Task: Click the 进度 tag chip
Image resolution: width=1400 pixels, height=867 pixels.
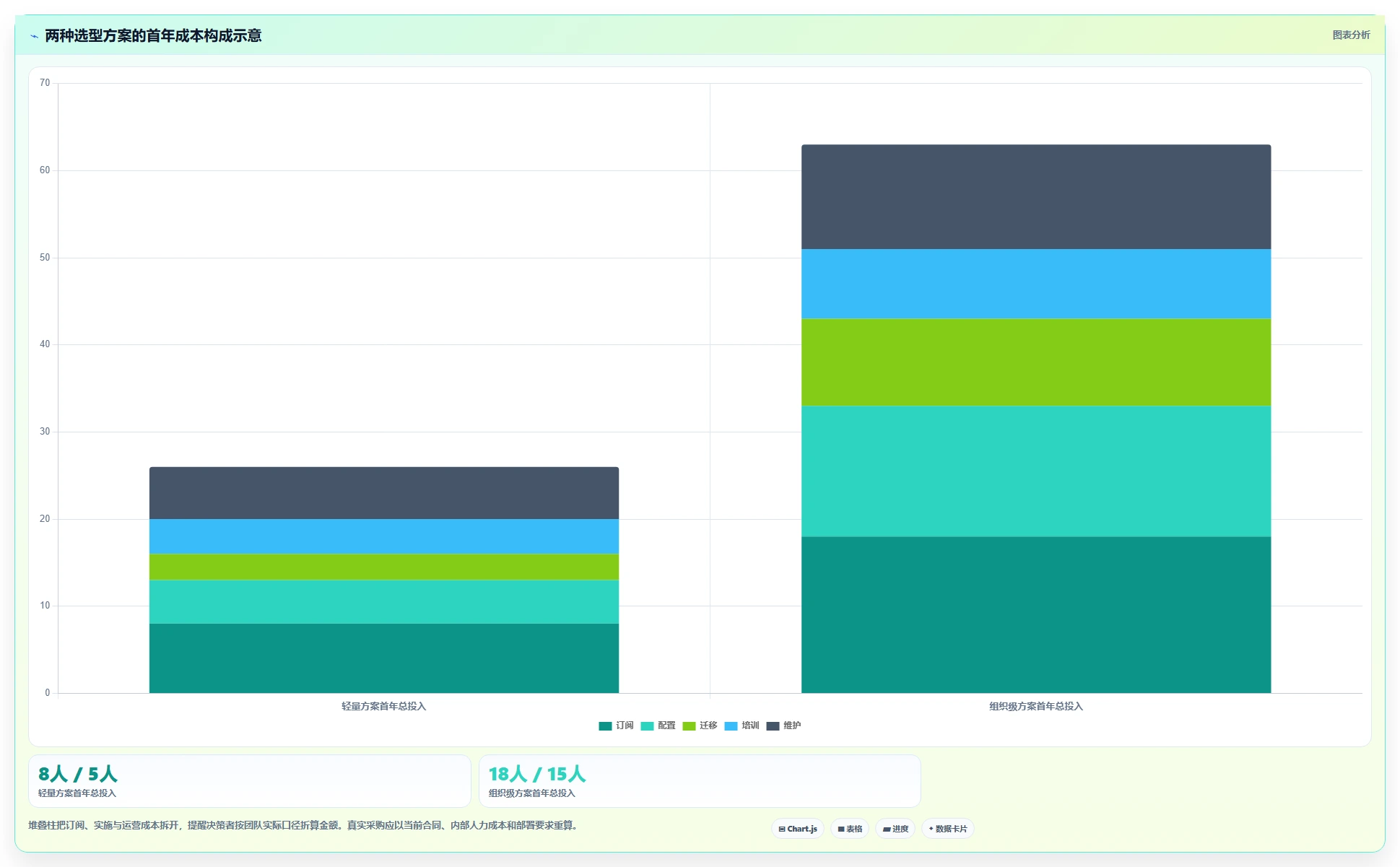Action: [x=895, y=829]
